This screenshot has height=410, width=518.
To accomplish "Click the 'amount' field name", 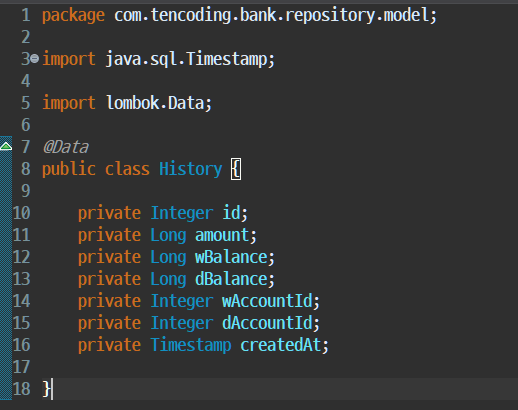I will (x=222, y=235).
